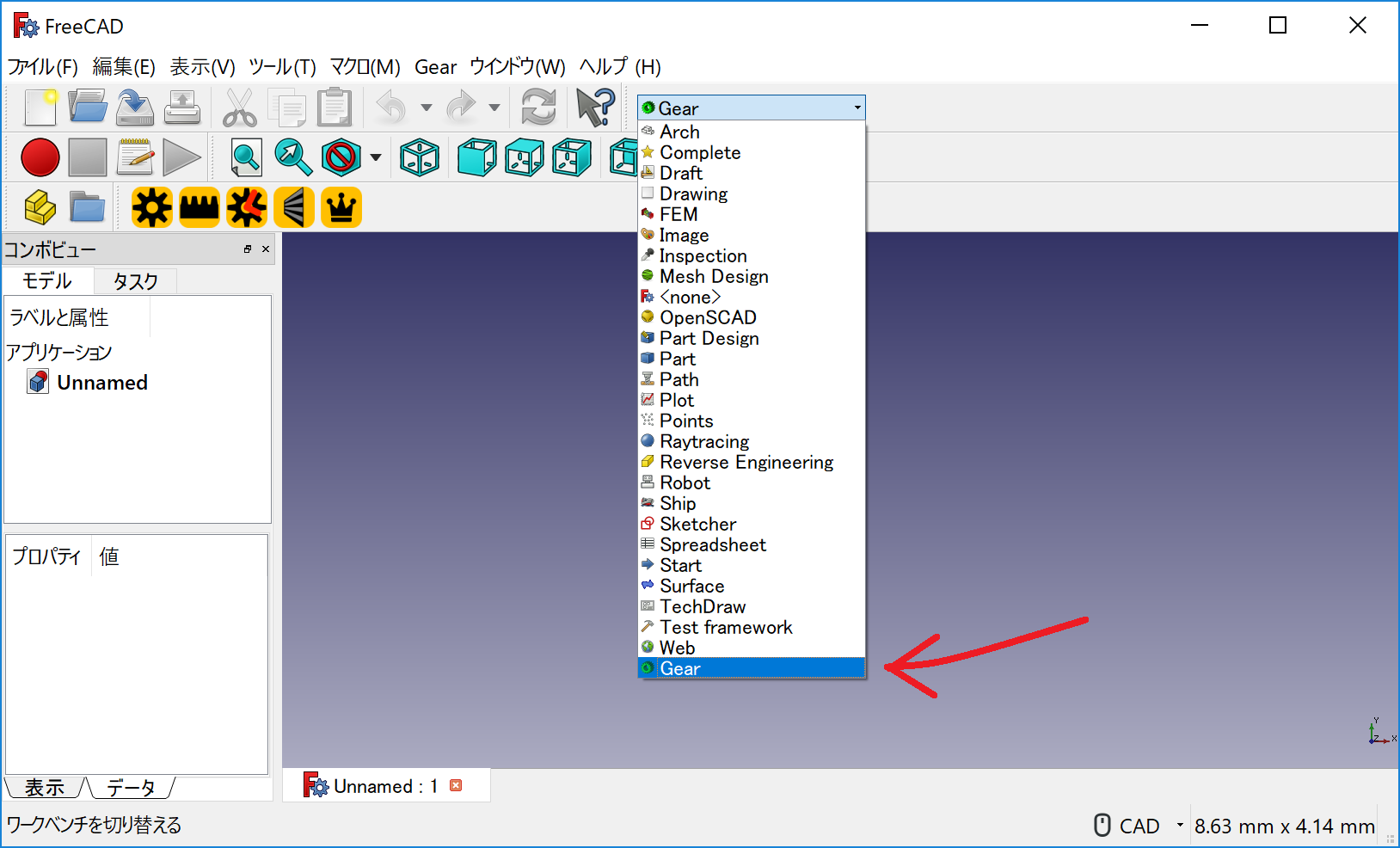
Task: Choose Part Design workbench from the list
Action: [x=751, y=338]
